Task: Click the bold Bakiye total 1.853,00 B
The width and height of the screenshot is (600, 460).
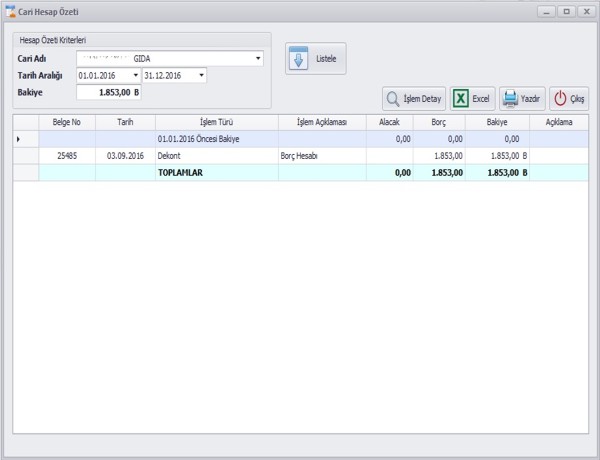Action: click(x=497, y=173)
